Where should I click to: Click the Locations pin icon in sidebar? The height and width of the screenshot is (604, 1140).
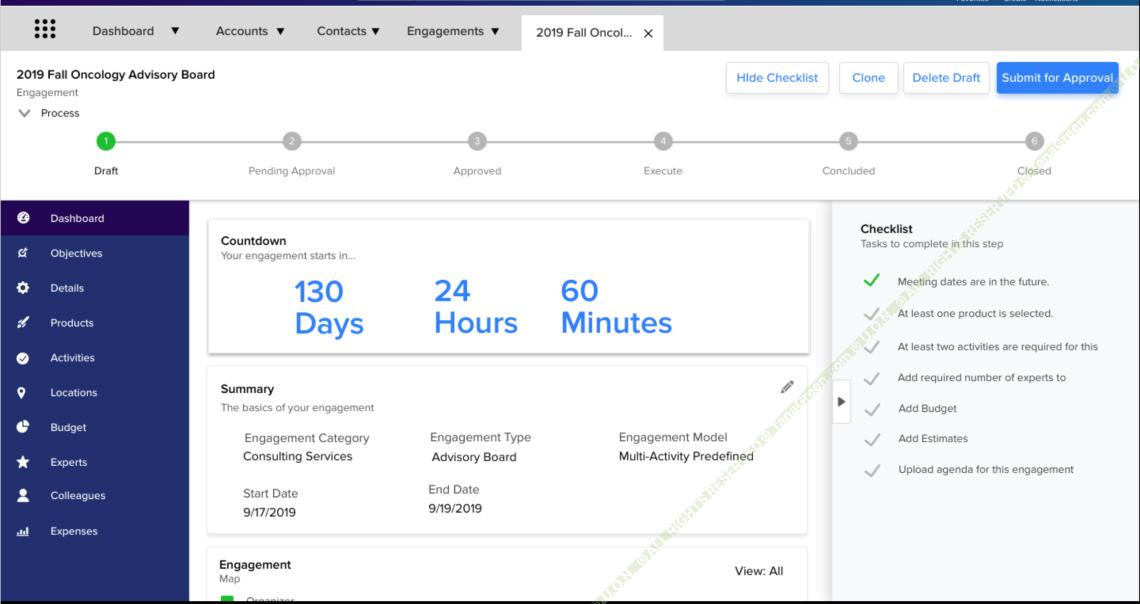[x=22, y=392]
